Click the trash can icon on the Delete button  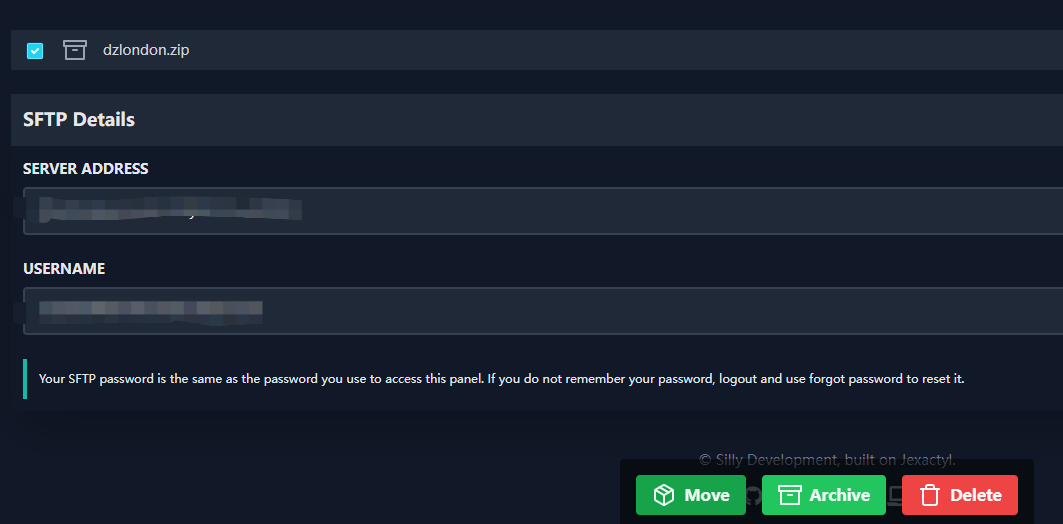click(x=929, y=496)
